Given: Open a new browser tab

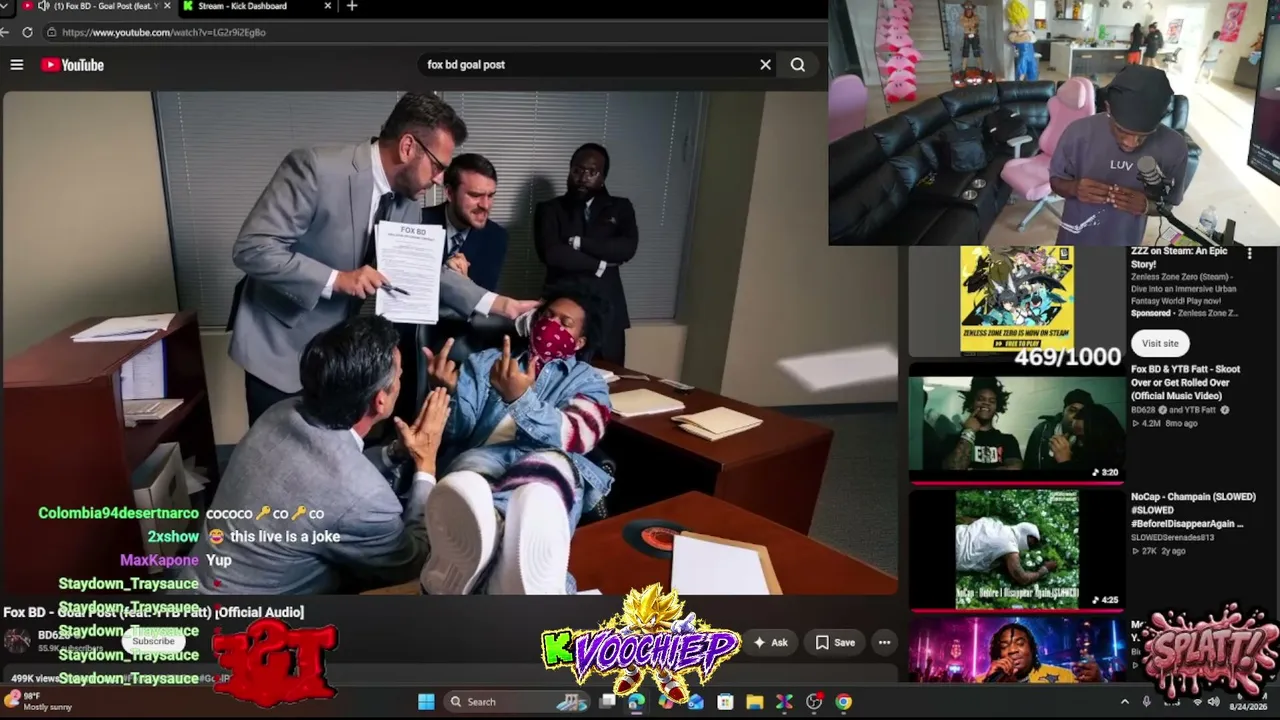Looking at the screenshot, I should coord(351,6).
